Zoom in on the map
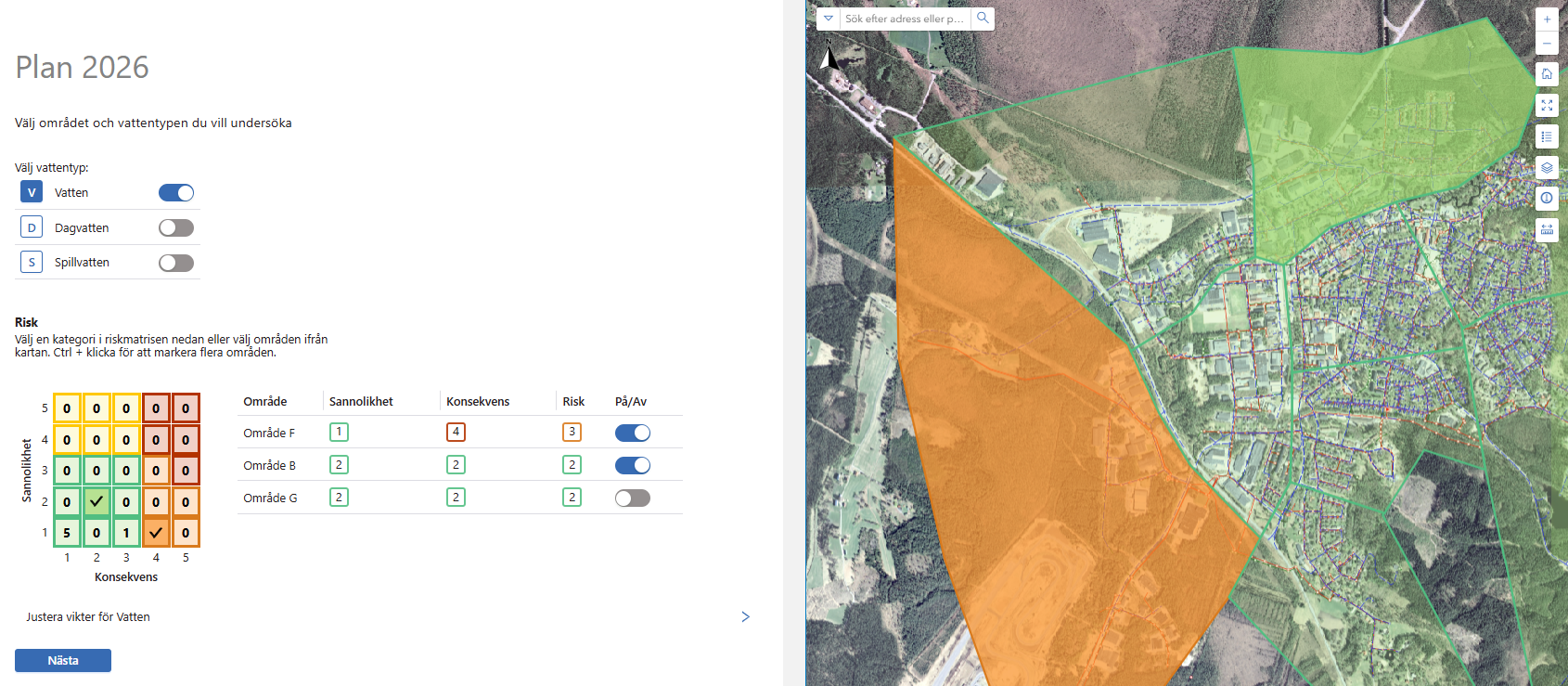Viewport: 1568px width, 686px height. pyautogui.click(x=1547, y=19)
